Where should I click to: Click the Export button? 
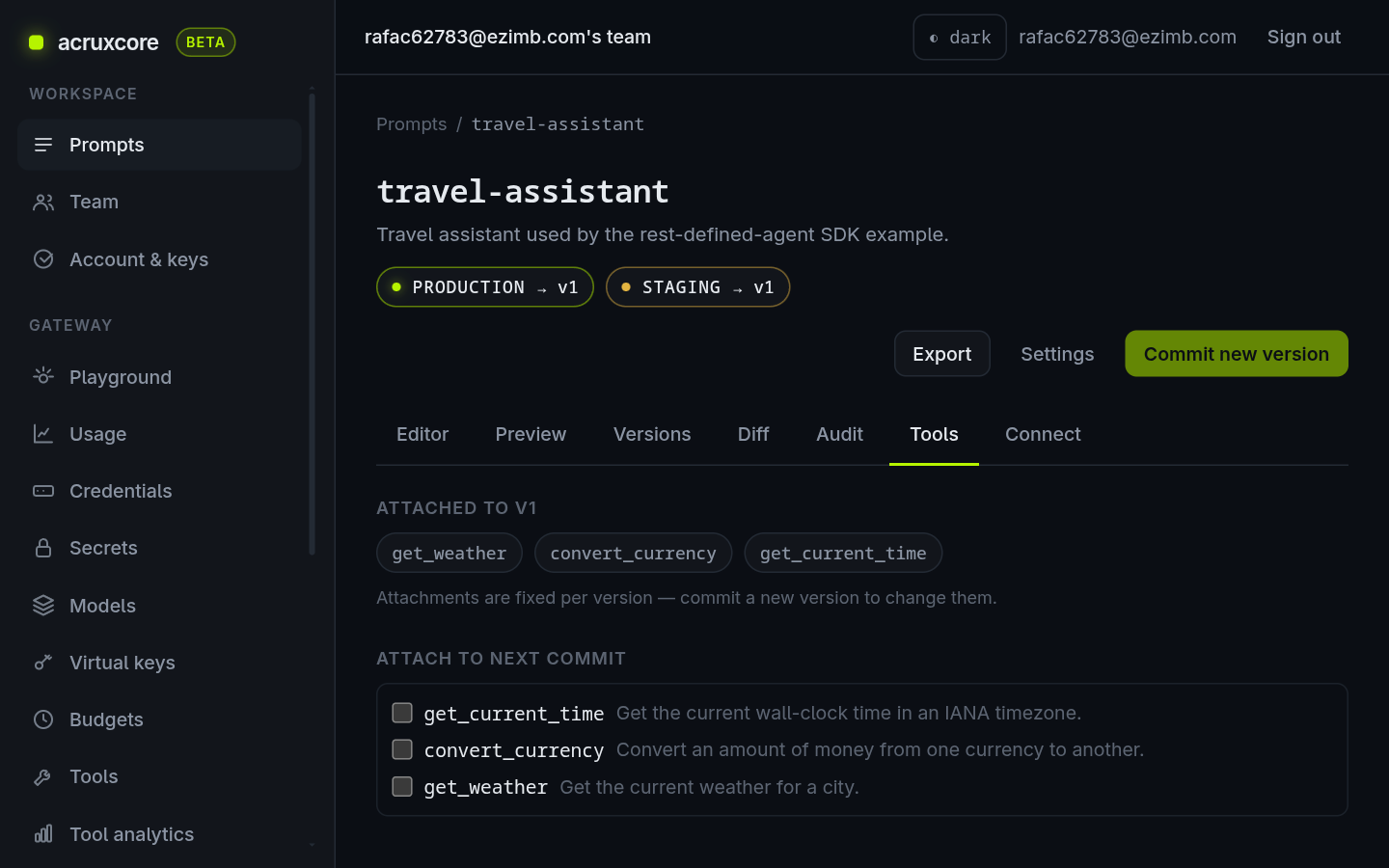coord(942,354)
